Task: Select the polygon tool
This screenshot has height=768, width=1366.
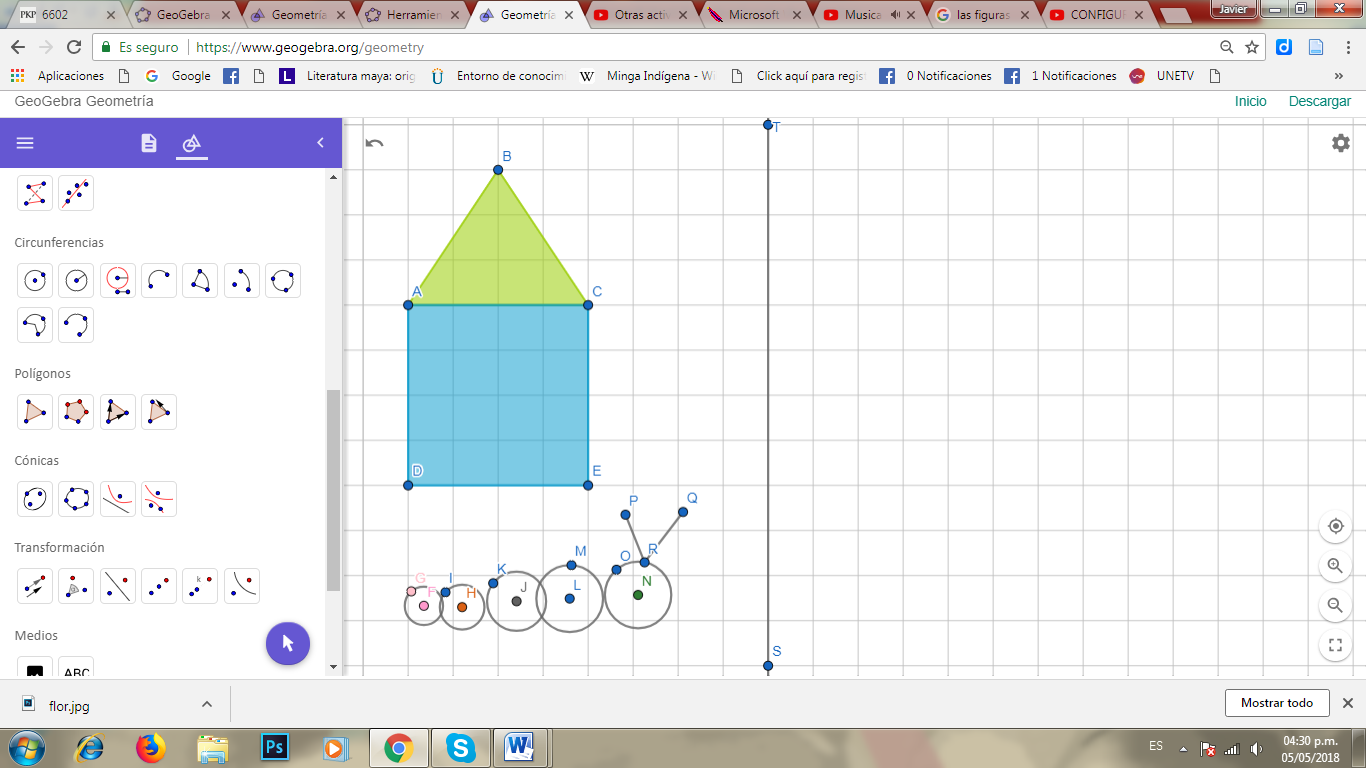Action: pos(35,410)
